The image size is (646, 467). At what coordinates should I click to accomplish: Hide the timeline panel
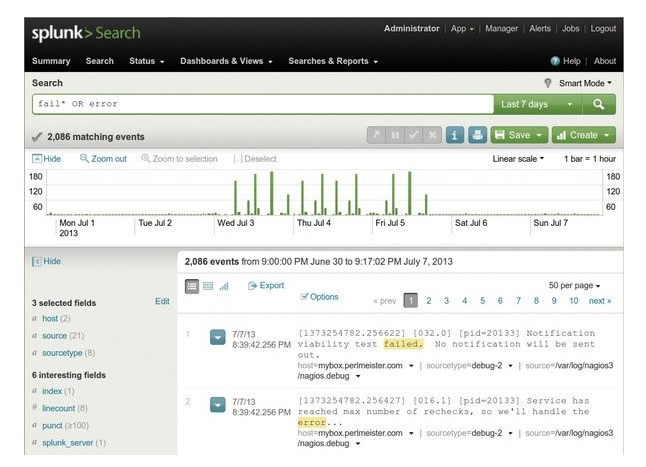[x=45, y=159]
